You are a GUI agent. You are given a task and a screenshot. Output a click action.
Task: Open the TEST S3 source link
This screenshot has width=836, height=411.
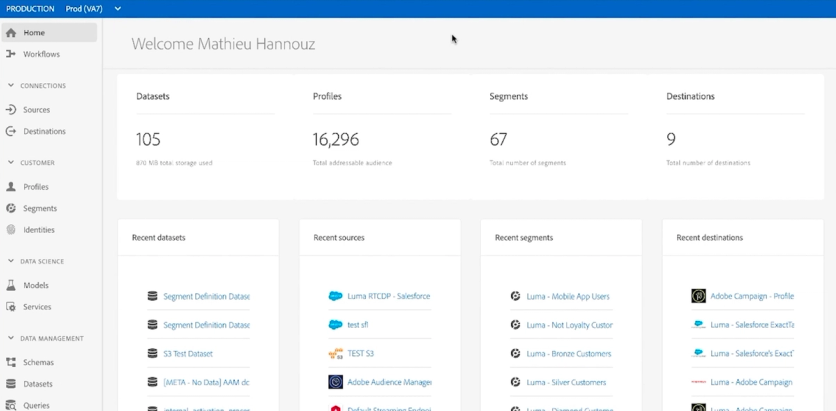(360, 353)
